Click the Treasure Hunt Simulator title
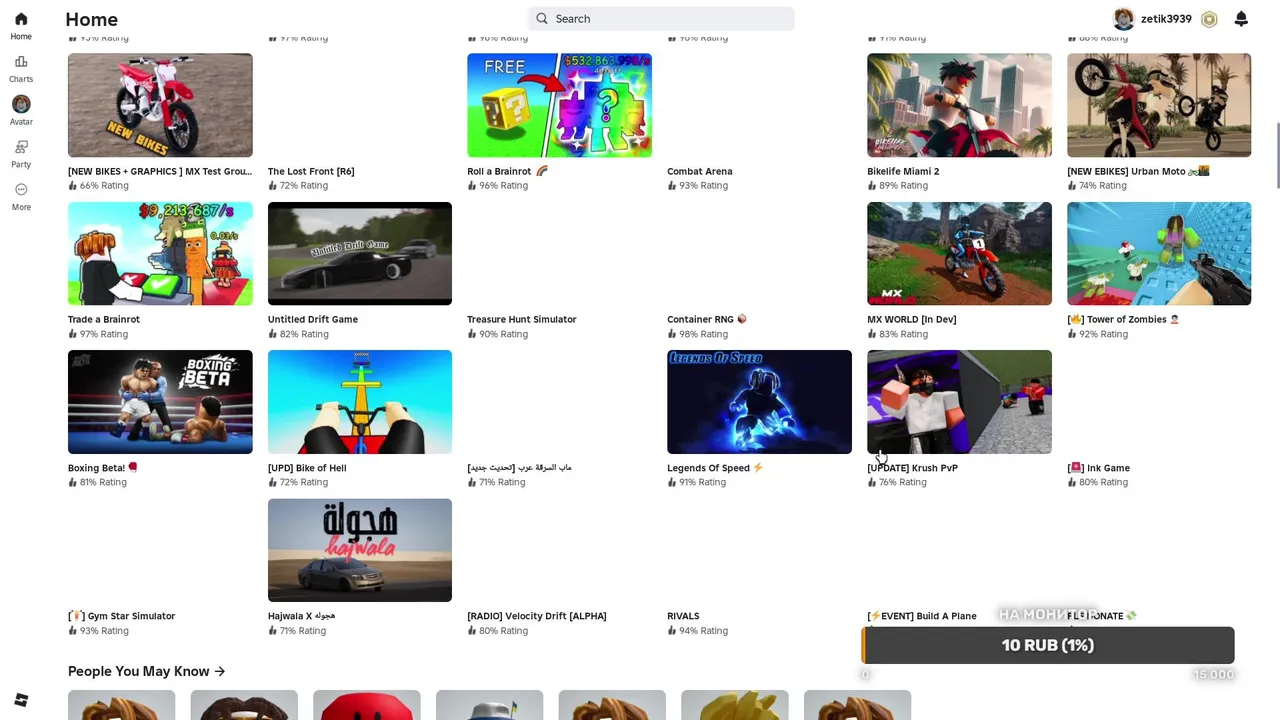 pyautogui.click(x=522, y=319)
